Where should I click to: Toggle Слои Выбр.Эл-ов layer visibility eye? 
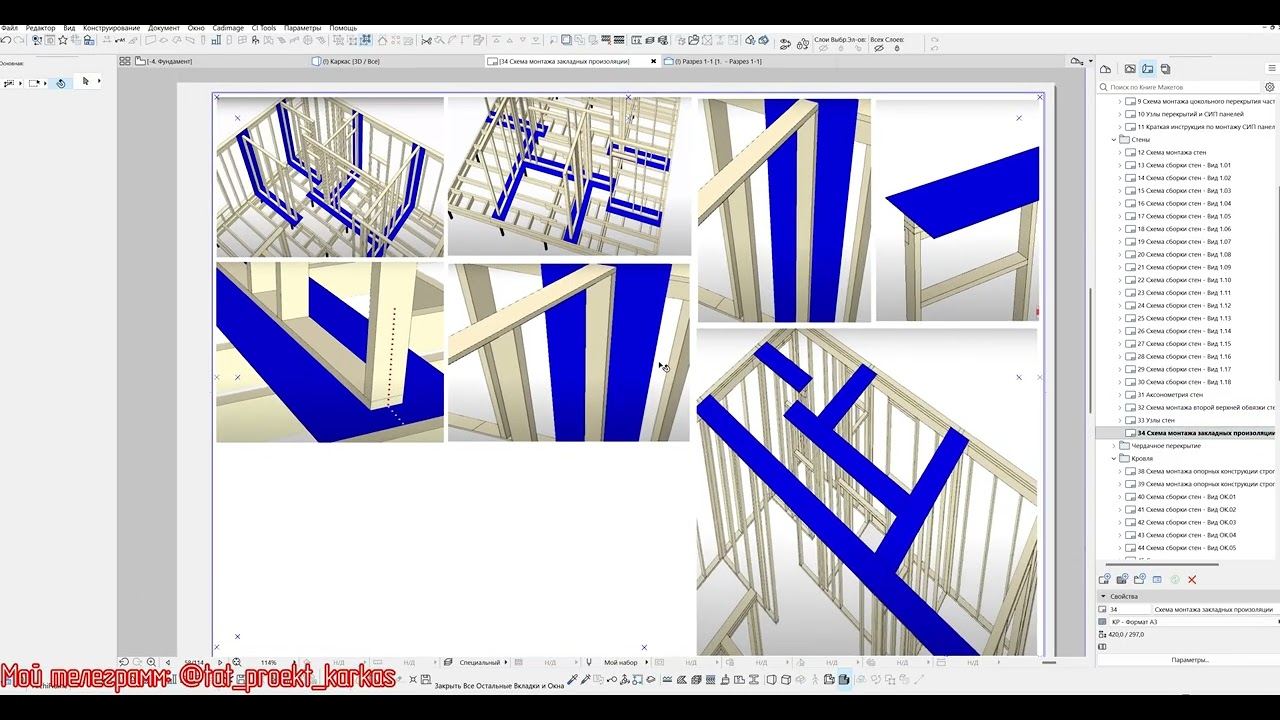824,48
